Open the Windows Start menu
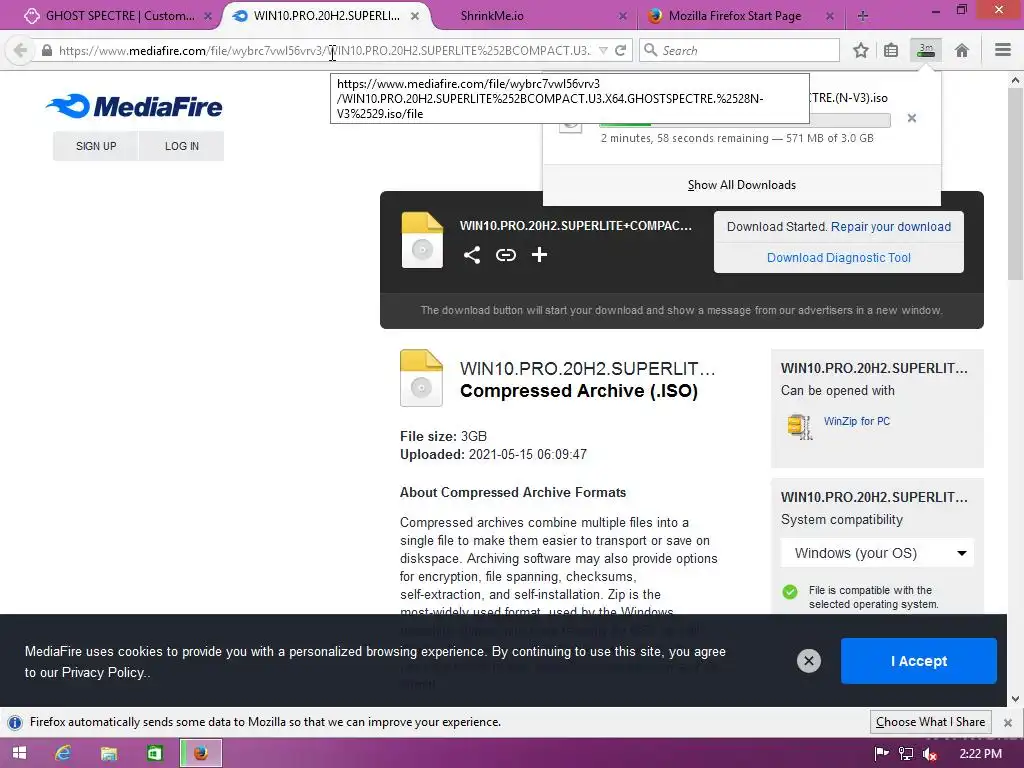 tap(19, 753)
